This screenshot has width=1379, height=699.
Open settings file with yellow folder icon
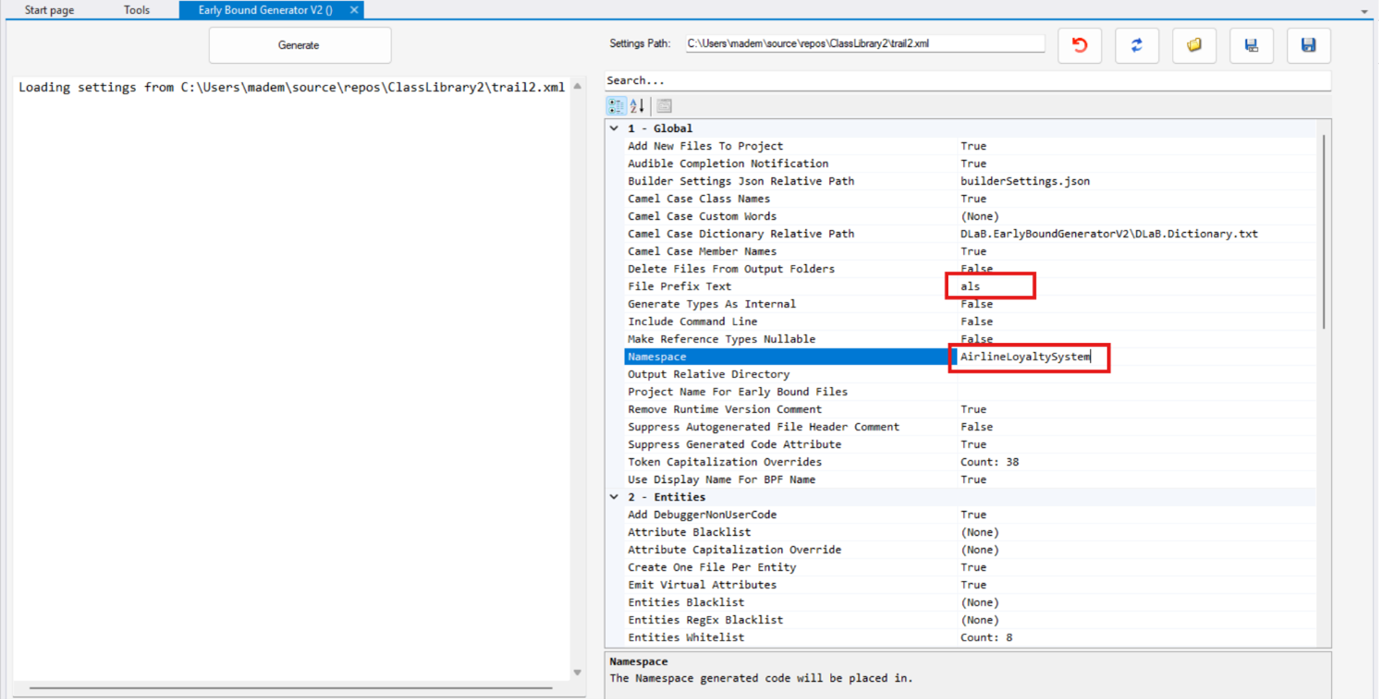coord(1194,45)
